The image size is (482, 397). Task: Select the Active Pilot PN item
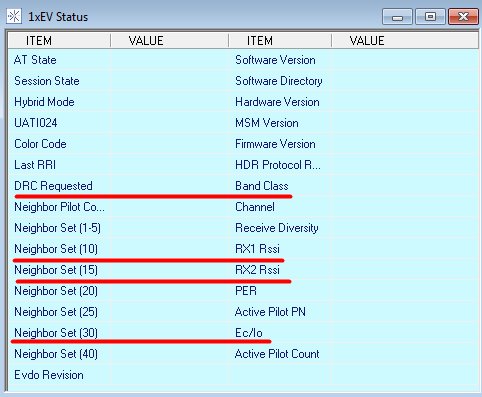coord(270,312)
